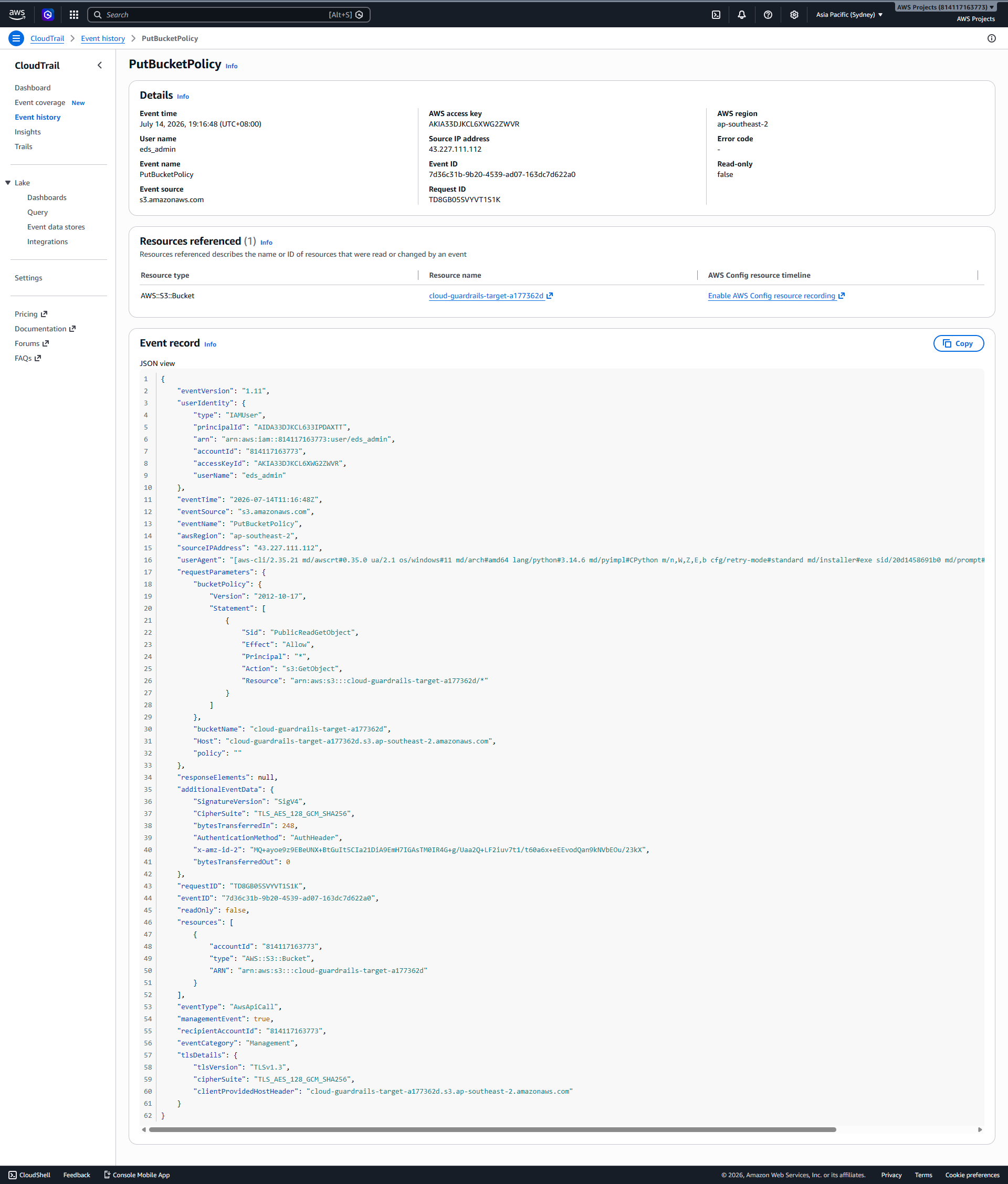
Task: Open the purple hexagon console icon next to the AWS logo
Action: 48,15
